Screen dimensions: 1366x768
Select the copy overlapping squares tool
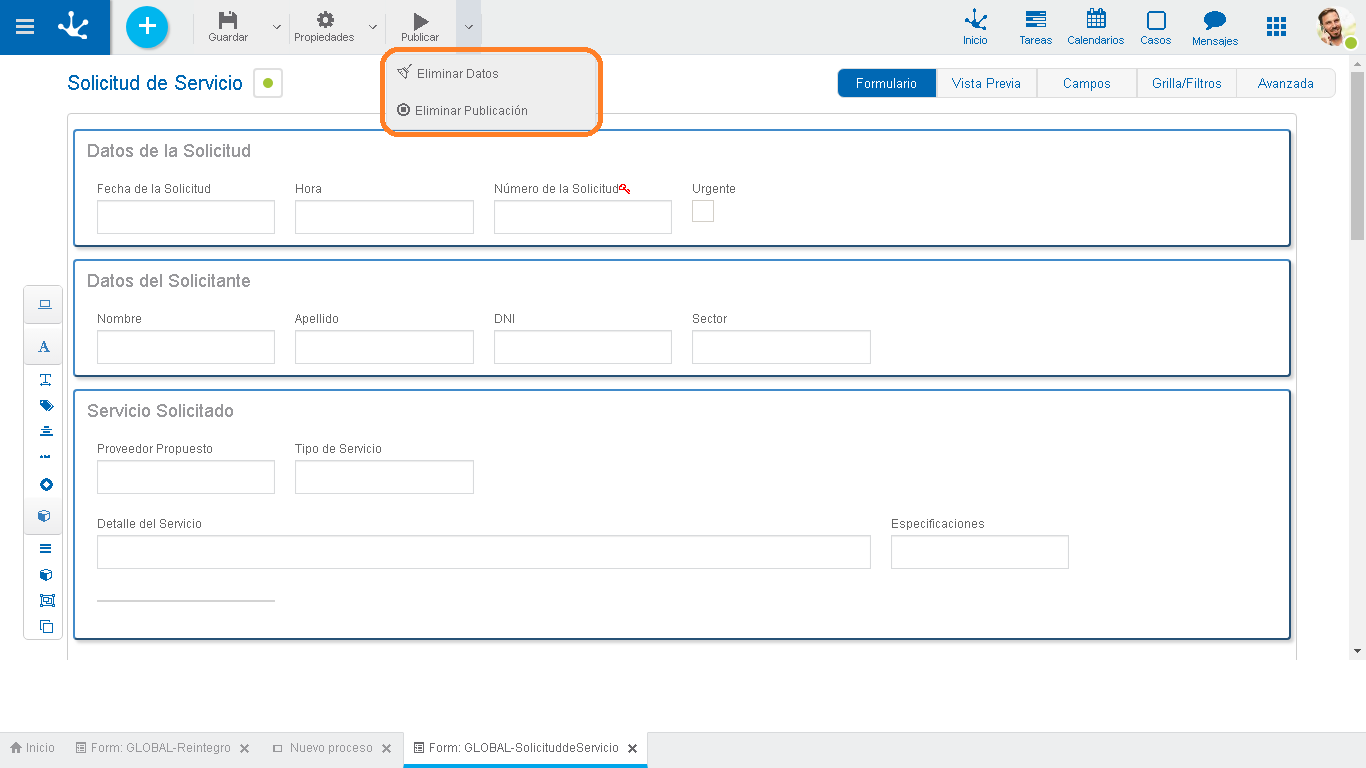tap(46, 627)
